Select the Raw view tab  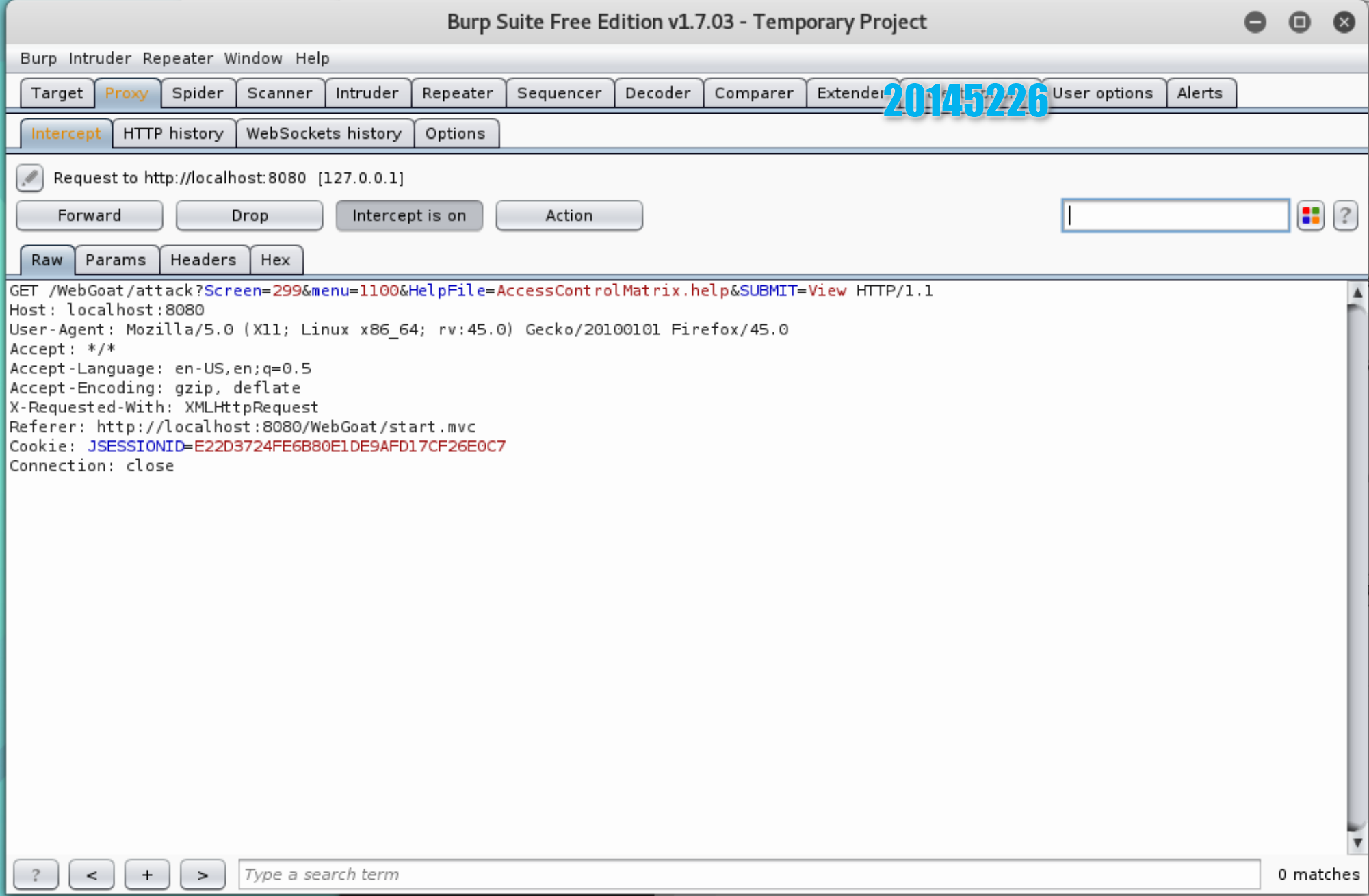point(47,260)
